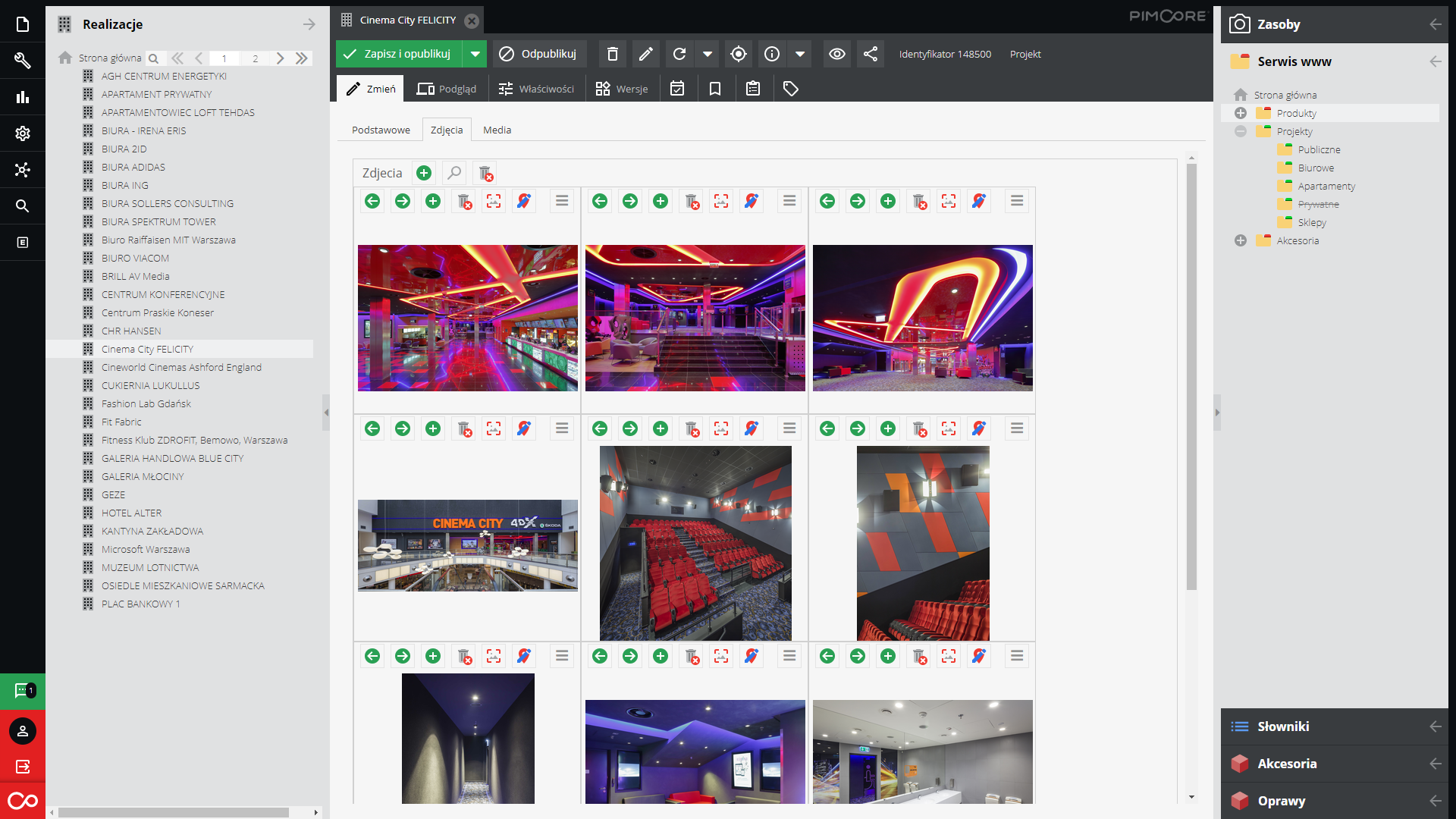1456x819 pixels.
Task: Switch to the Media tab
Action: click(497, 130)
